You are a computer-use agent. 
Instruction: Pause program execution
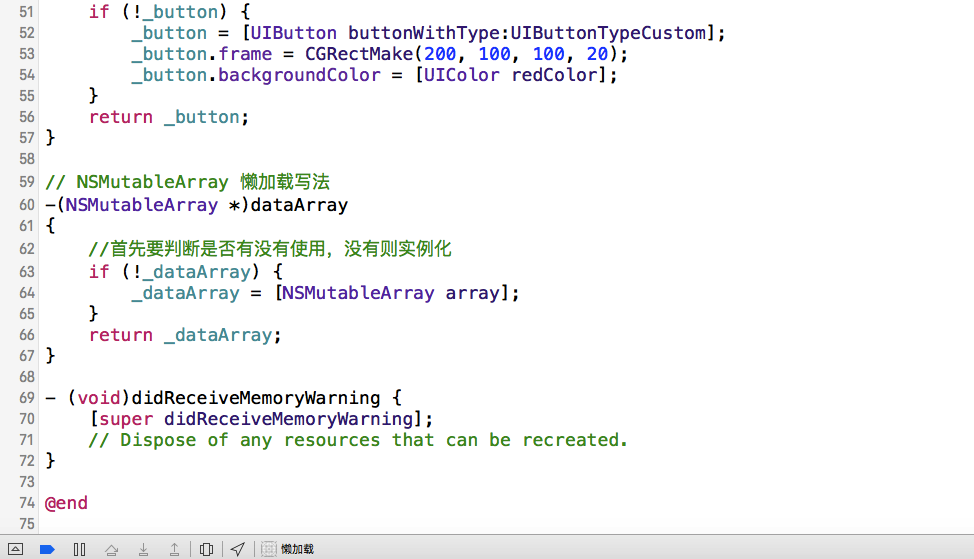pos(80,549)
